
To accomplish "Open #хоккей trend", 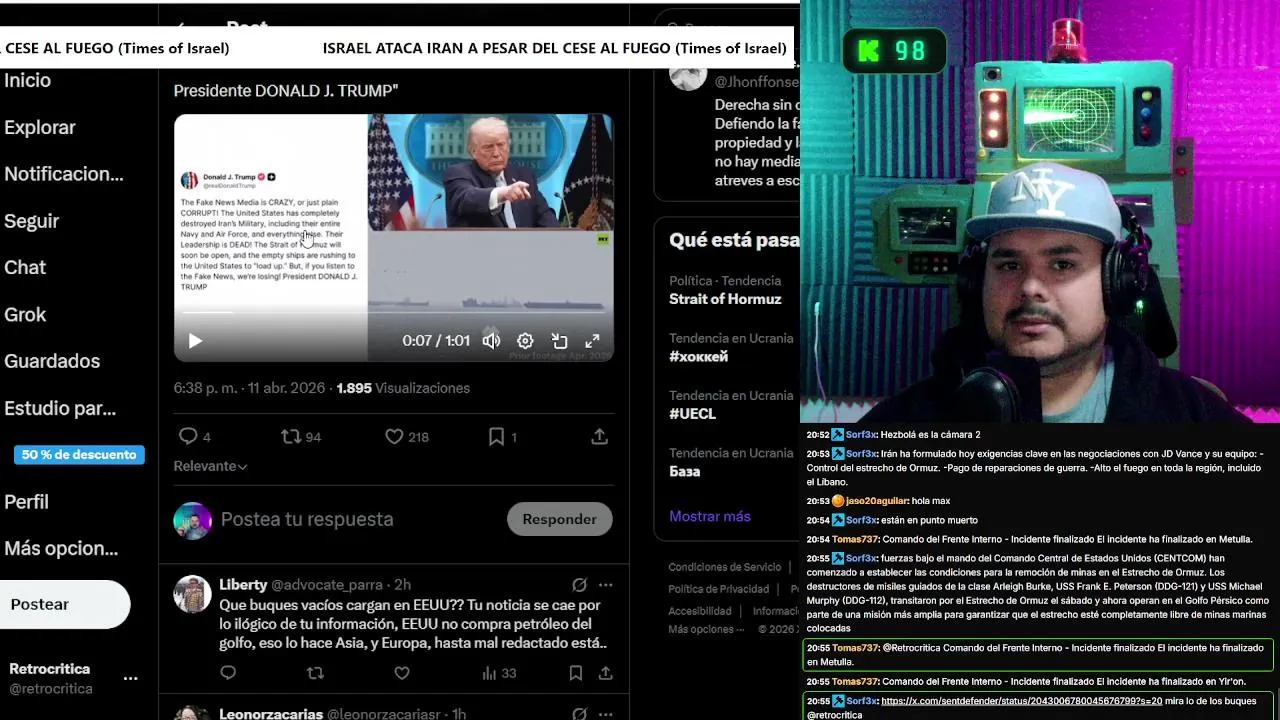I will pyautogui.click(x=698, y=356).
